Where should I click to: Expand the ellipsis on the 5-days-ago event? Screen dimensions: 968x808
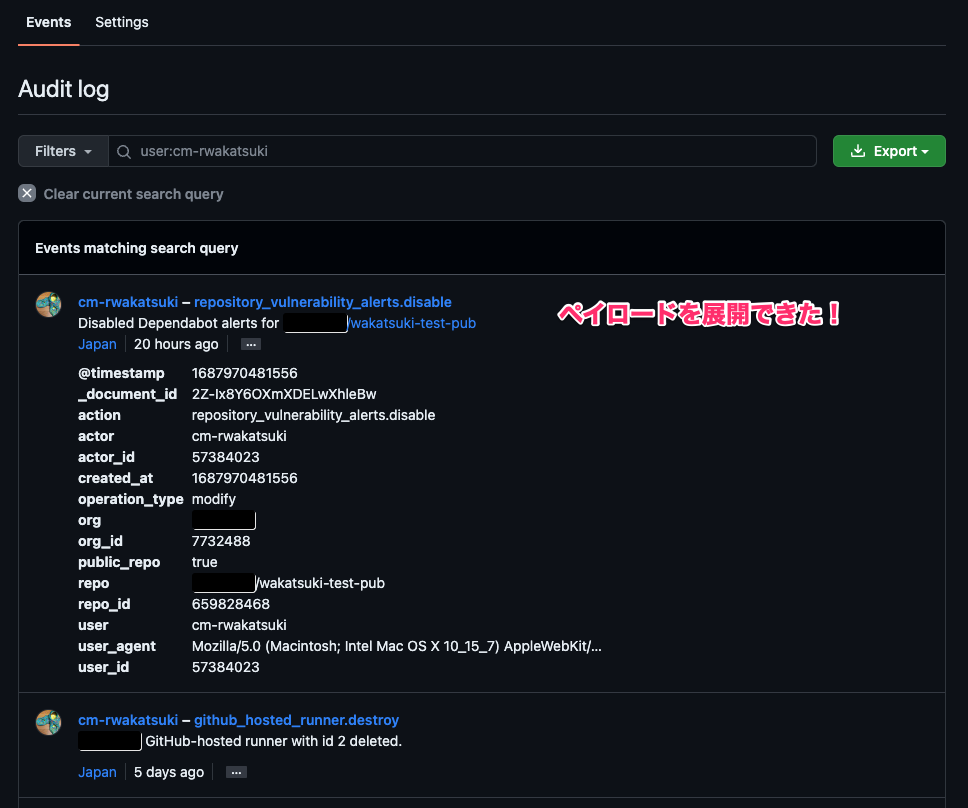[x=236, y=772]
